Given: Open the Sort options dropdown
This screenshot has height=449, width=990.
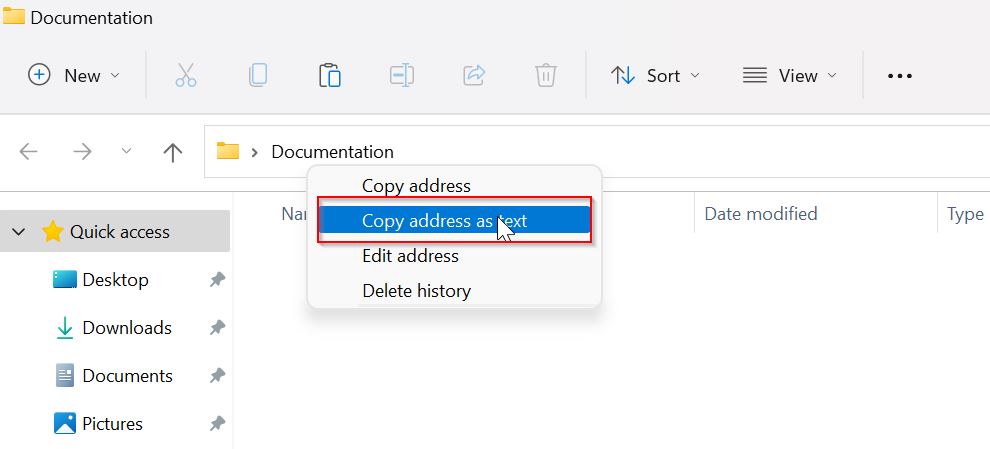Looking at the screenshot, I should tap(656, 75).
